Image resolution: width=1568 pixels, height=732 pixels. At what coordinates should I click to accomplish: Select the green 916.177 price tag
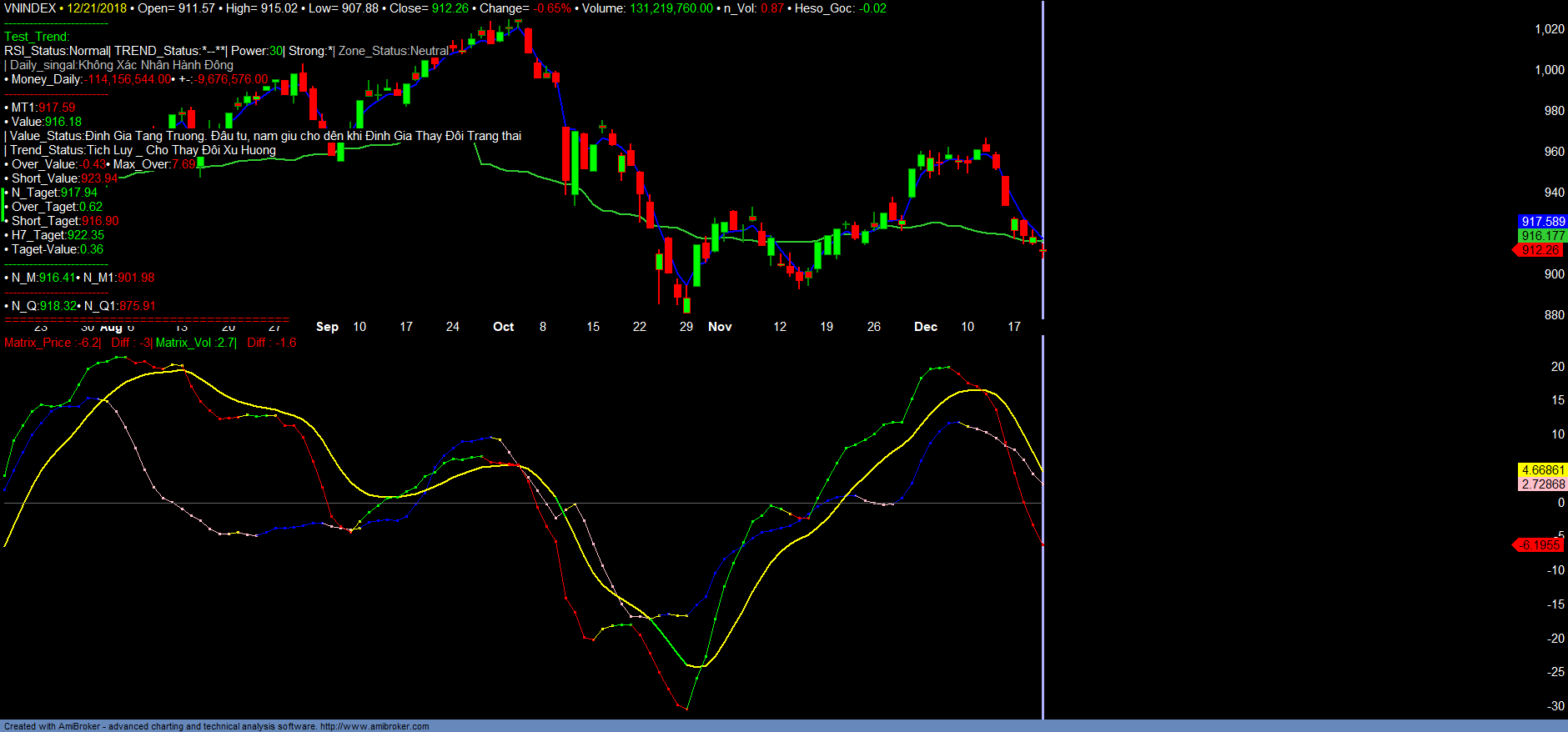(x=1542, y=236)
